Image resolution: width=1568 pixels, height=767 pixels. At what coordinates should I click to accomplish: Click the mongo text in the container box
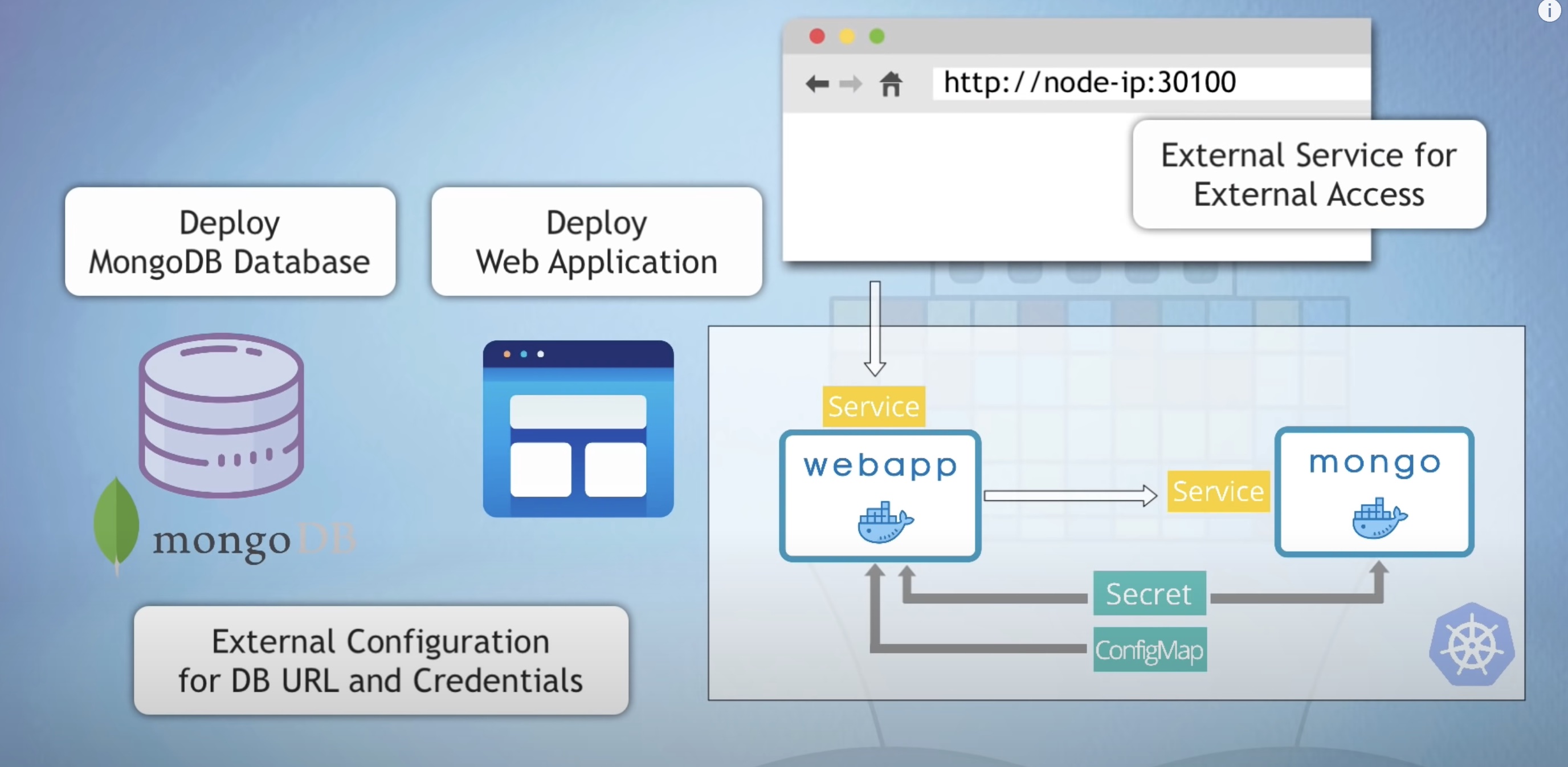pyautogui.click(x=1375, y=464)
